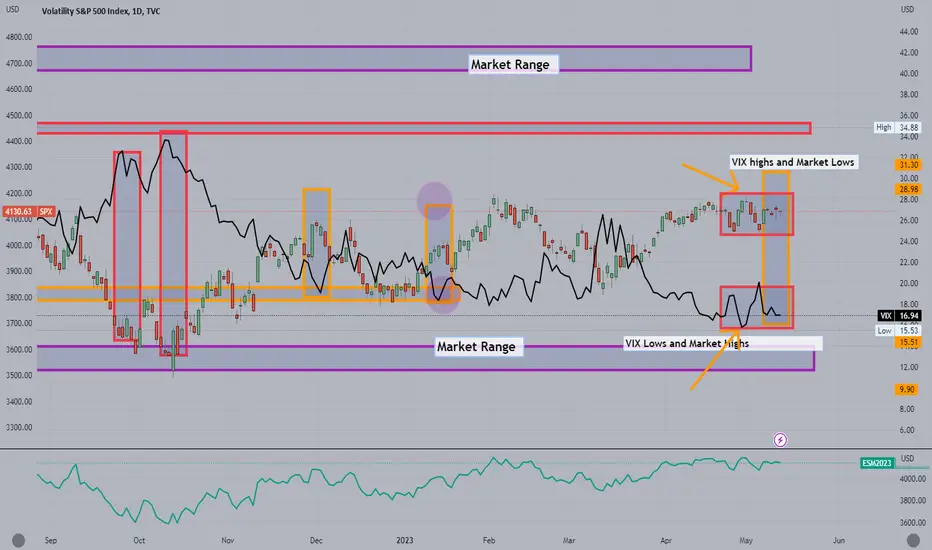This screenshot has height=550, width=932.
Task: Open the USD currency label above the 4800.00 scale
Action: click(12, 9)
